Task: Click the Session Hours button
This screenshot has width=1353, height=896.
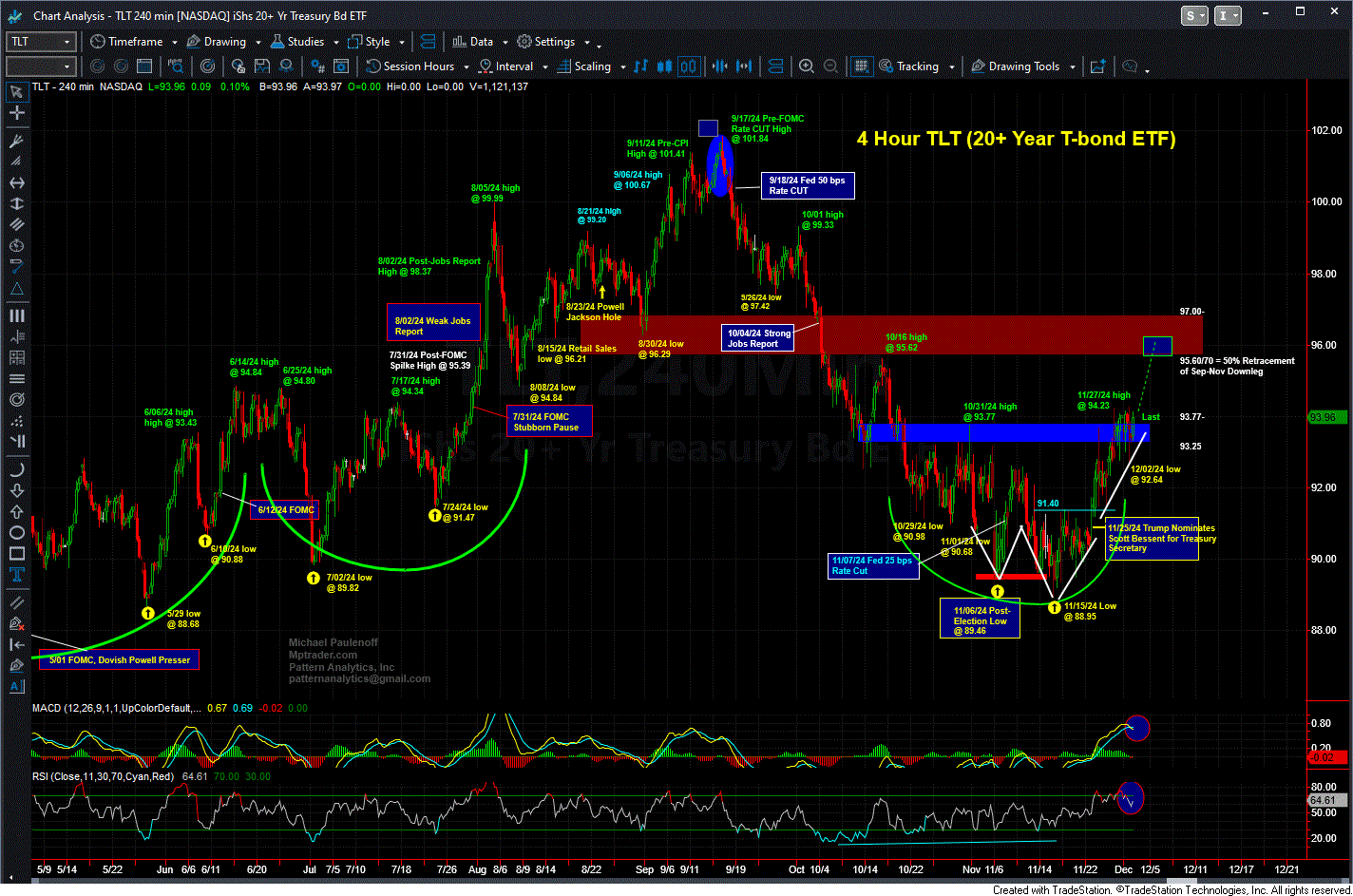Action: pos(410,67)
